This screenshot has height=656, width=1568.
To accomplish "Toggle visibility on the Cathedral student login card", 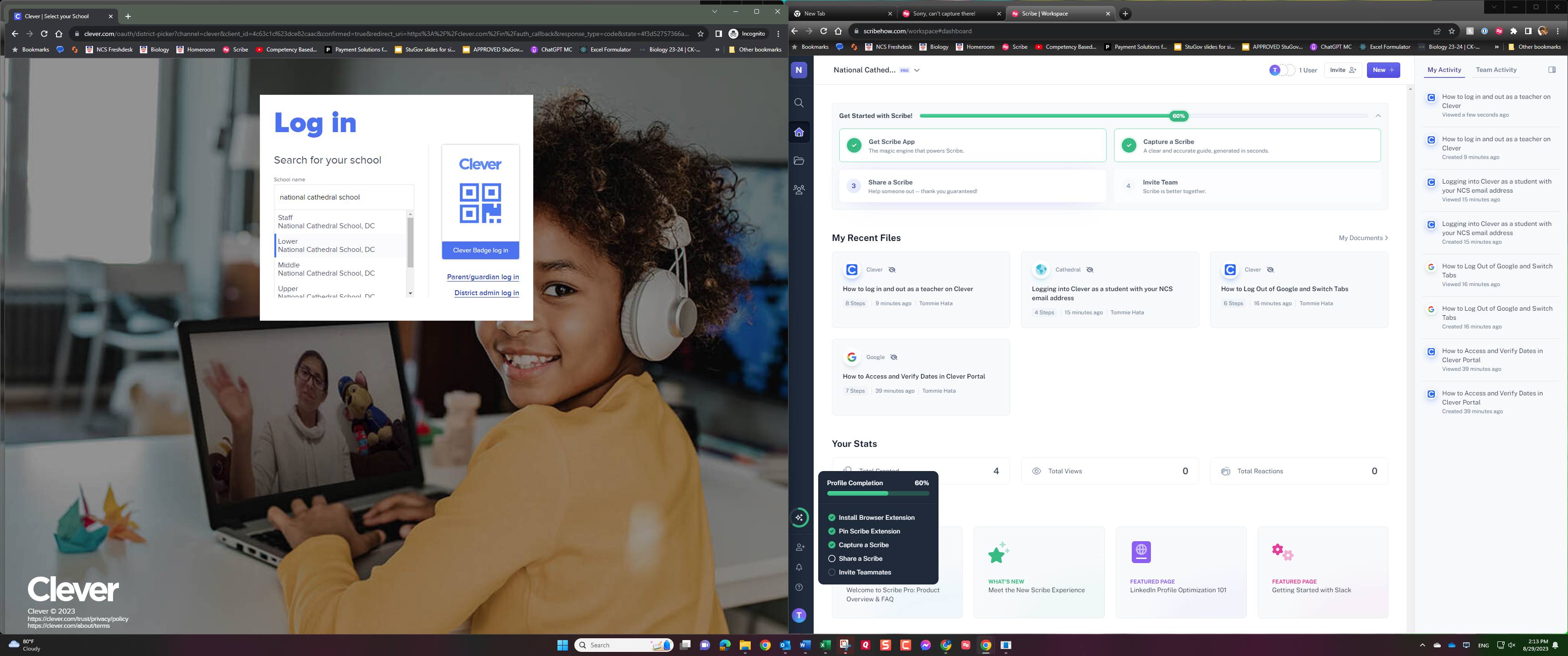I will coord(1089,270).
